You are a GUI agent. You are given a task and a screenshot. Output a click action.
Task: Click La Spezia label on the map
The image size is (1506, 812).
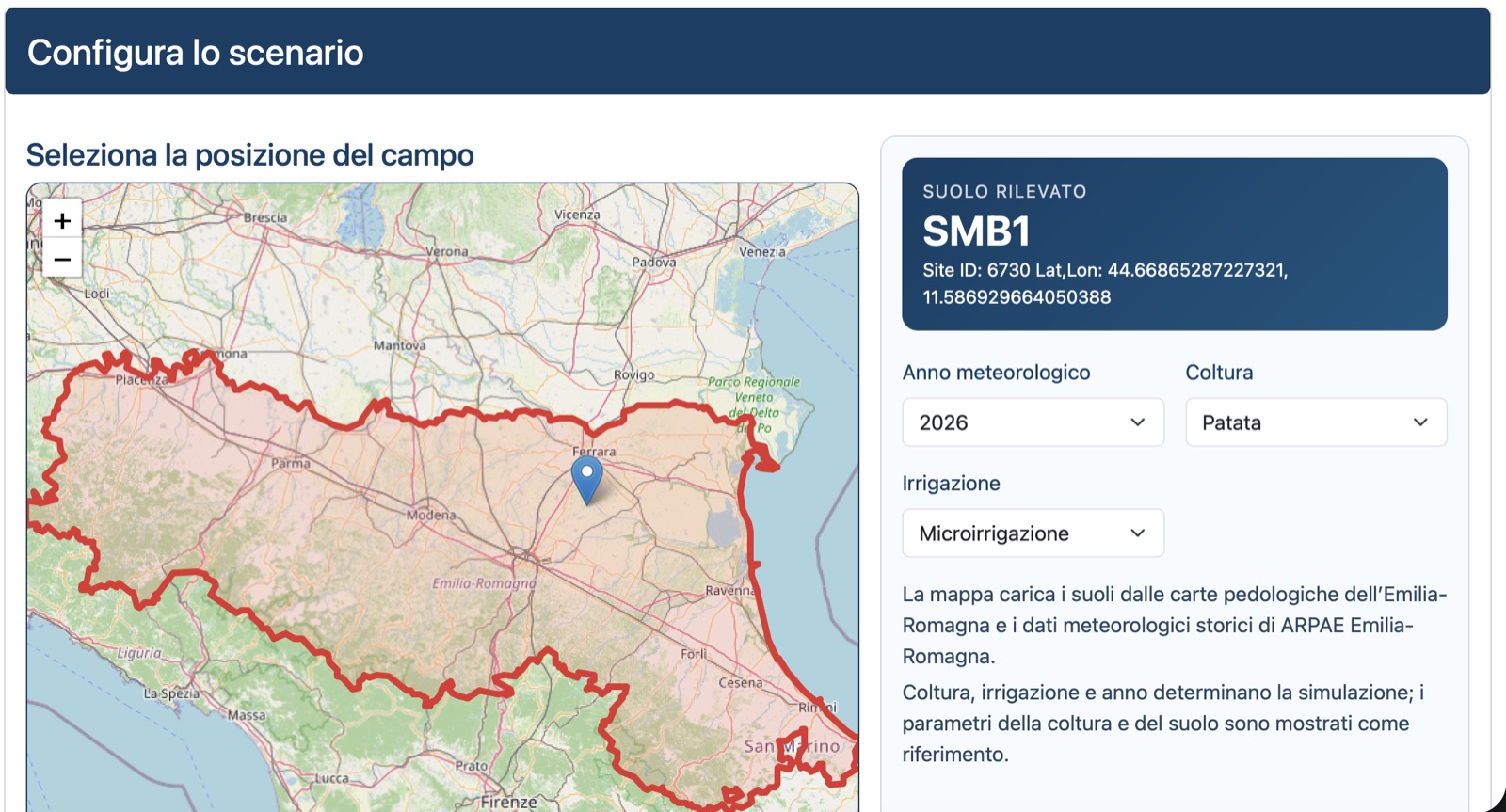coord(171,693)
